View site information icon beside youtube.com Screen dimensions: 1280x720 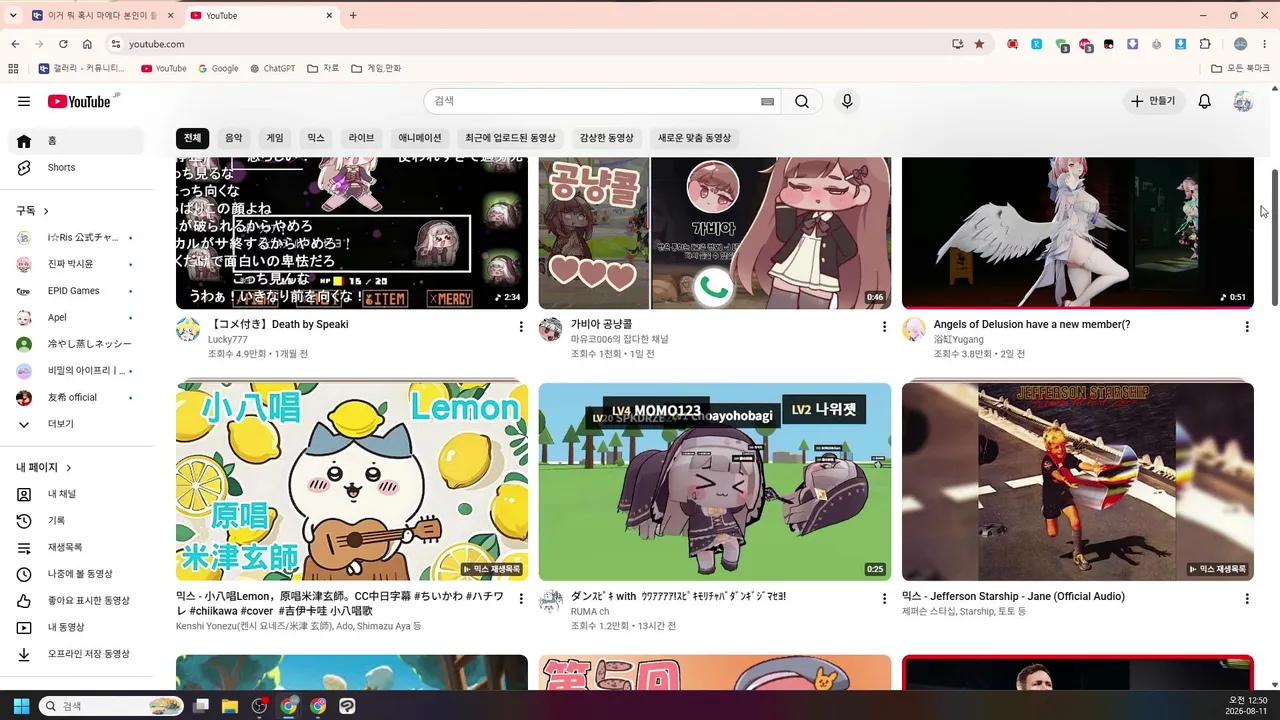(115, 44)
